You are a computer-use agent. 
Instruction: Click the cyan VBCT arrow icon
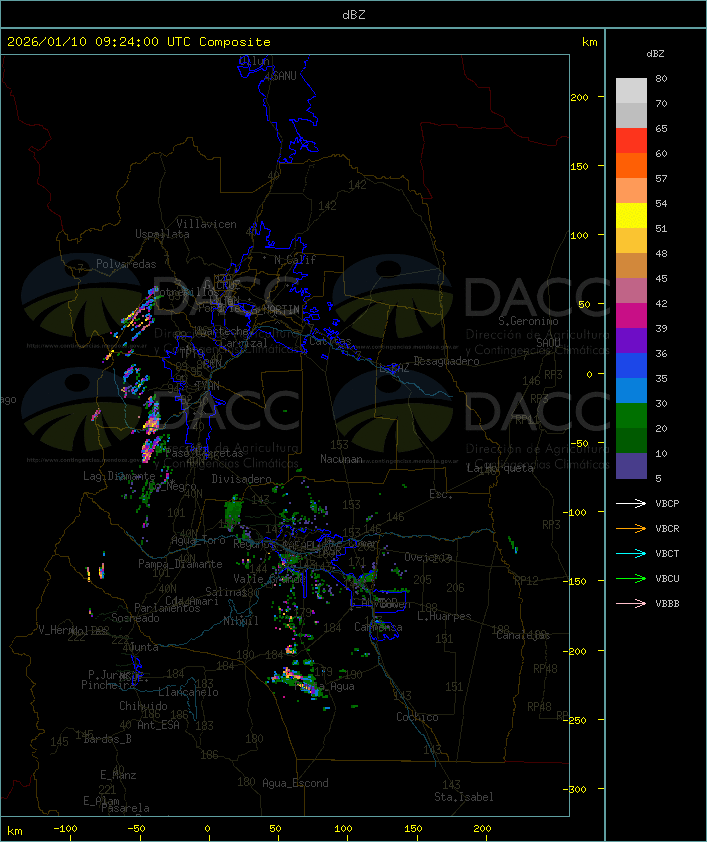(x=631, y=554)
